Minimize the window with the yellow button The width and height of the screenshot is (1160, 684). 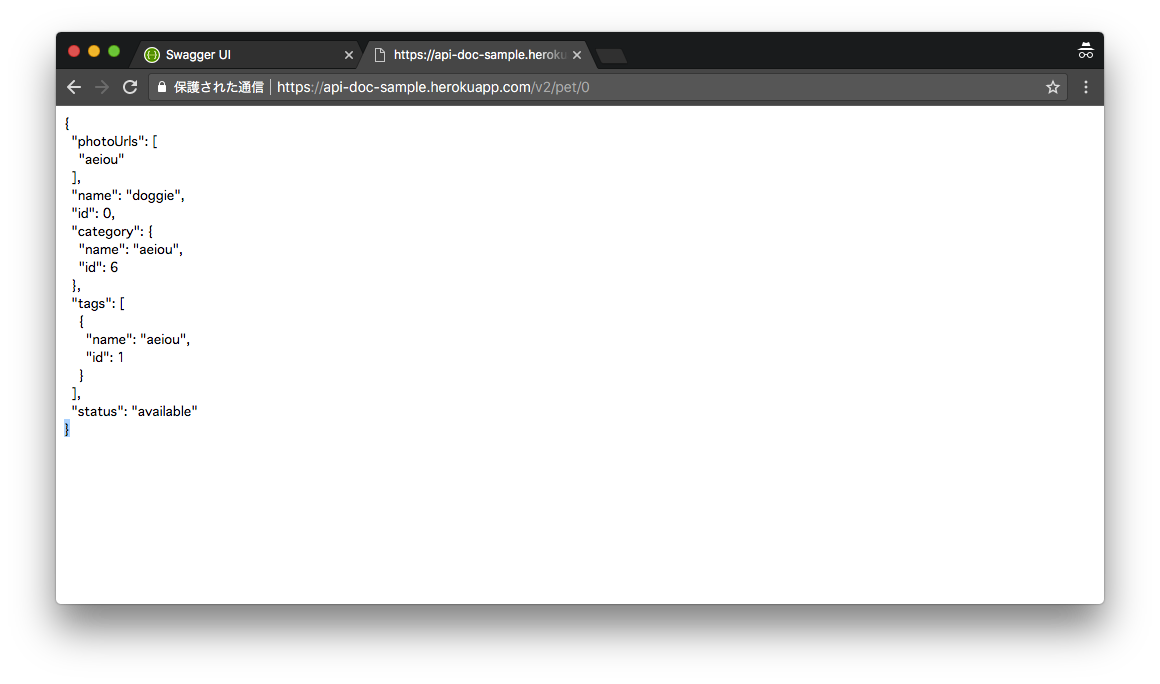click(94, 51)
